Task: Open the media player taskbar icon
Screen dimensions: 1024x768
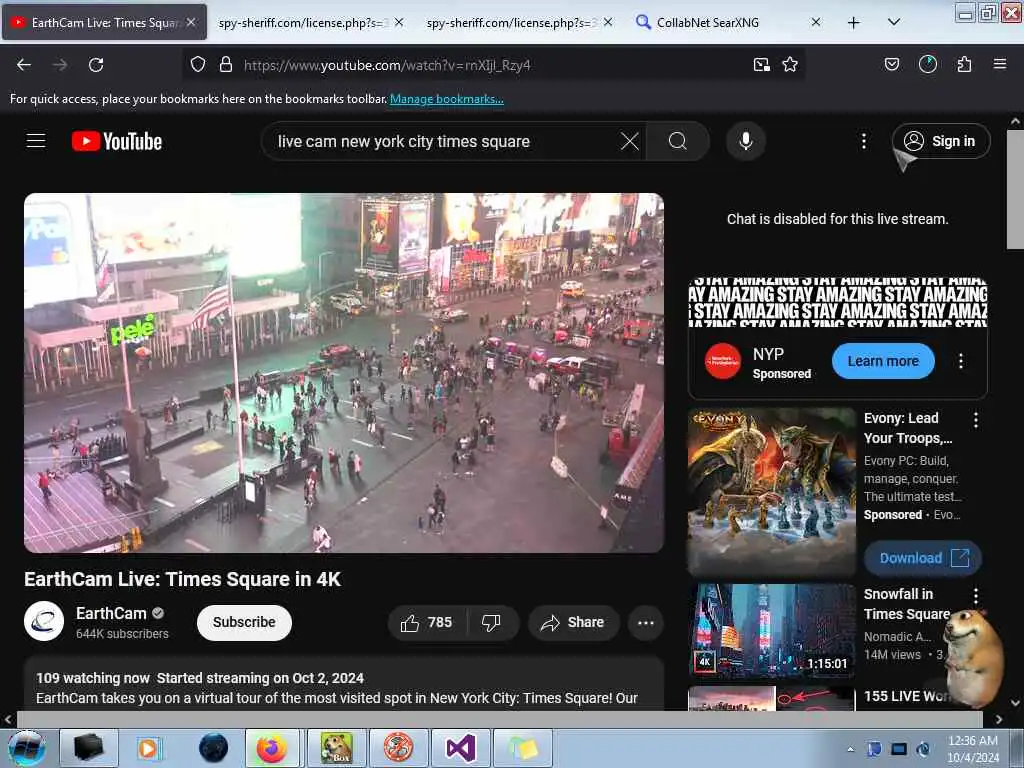Action: [148, 748]
